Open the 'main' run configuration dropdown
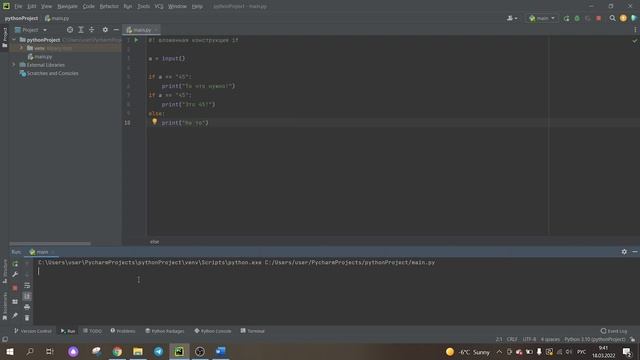The image size is (640, 360). (542, 18)
